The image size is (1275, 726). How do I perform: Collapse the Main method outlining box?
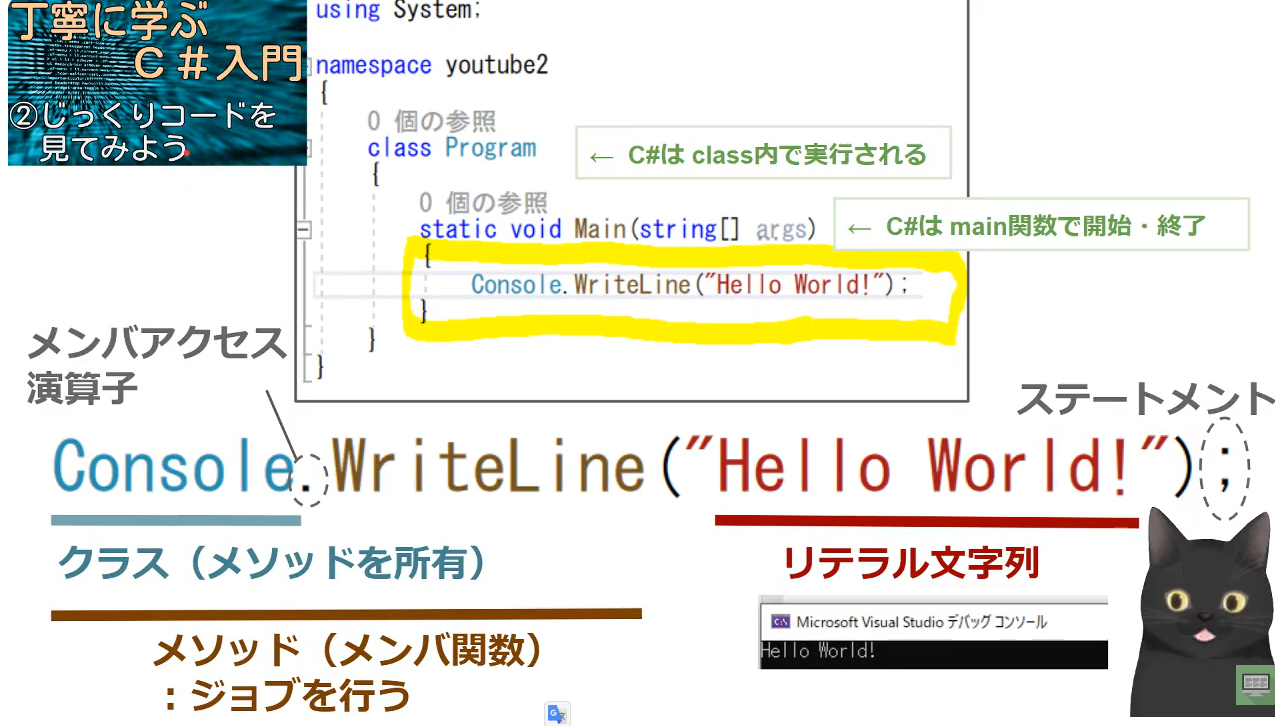pyautogui.click(x=304, y=230)
